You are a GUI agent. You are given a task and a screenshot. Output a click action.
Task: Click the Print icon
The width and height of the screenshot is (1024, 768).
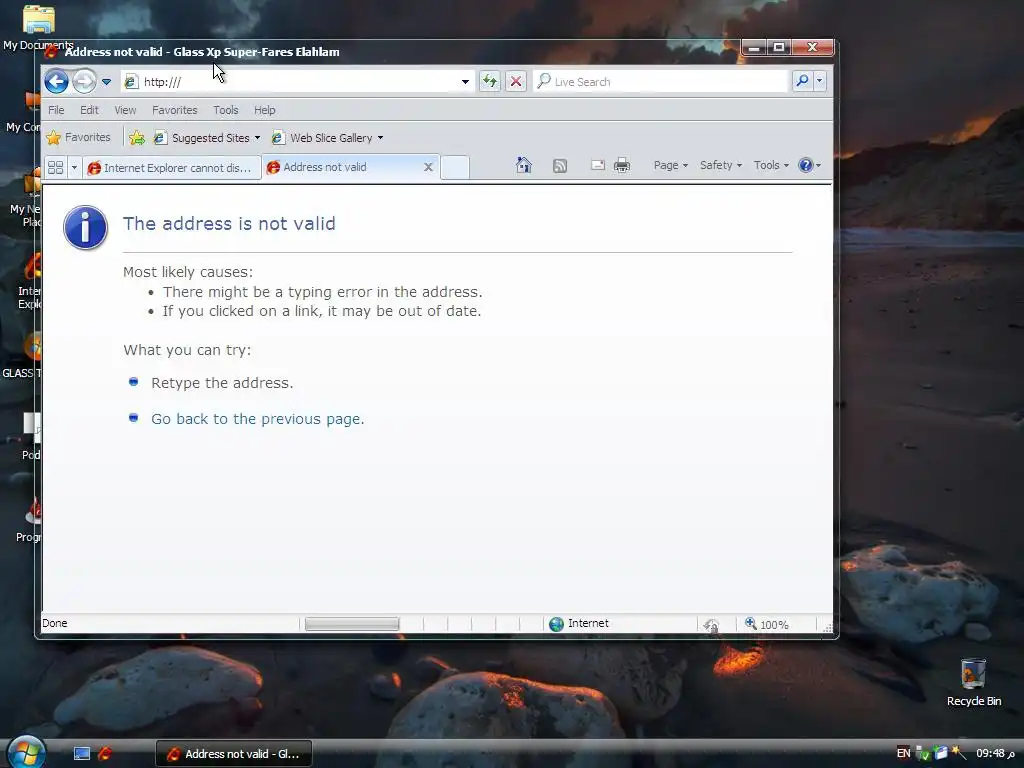pos(622,165)
